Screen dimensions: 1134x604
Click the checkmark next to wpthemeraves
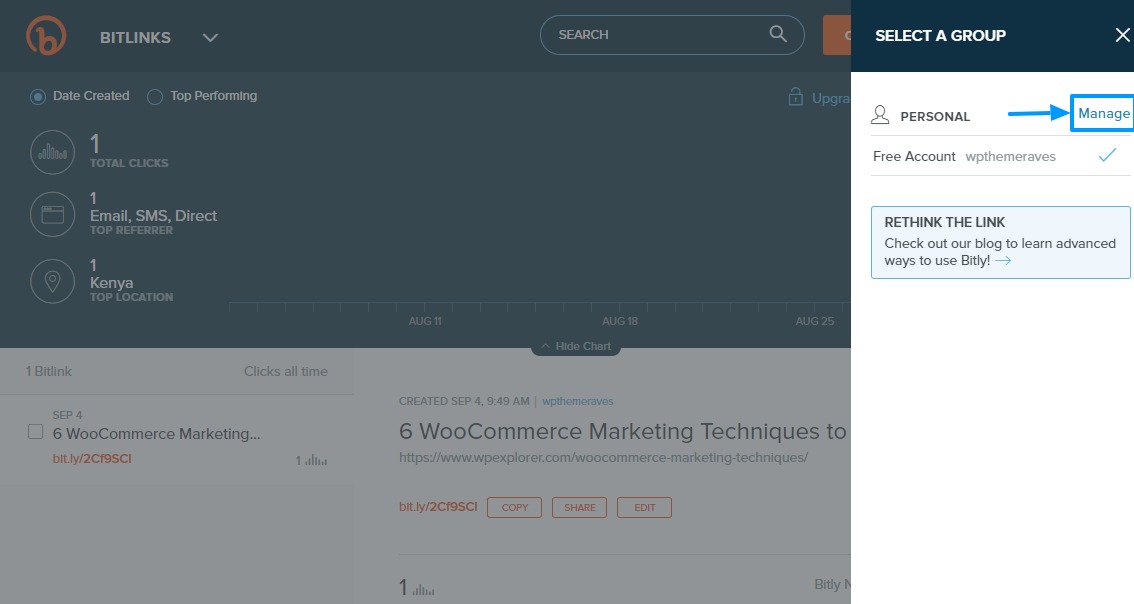point(1107,156)
